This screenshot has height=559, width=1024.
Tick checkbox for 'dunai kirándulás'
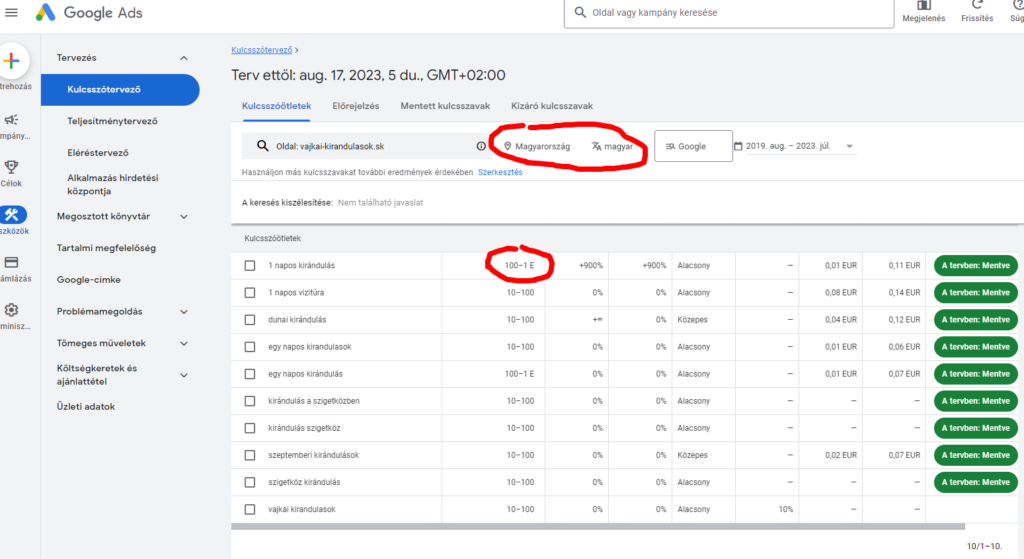click(250, 319)
